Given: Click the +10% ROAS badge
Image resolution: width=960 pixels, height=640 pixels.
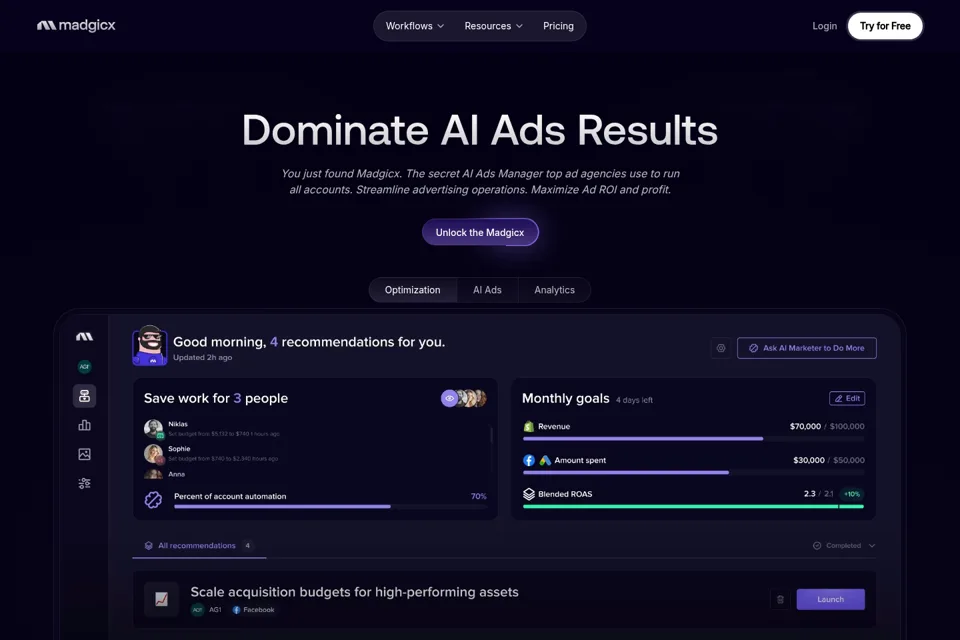Looking at the screenshot, I should (852, 494).
